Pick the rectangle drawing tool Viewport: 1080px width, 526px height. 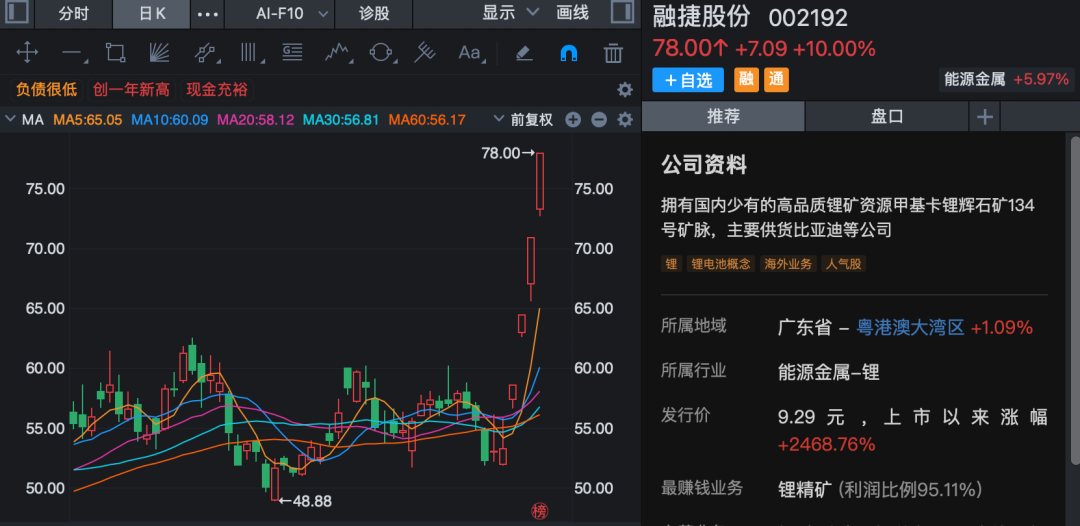(x=115, y=52)
